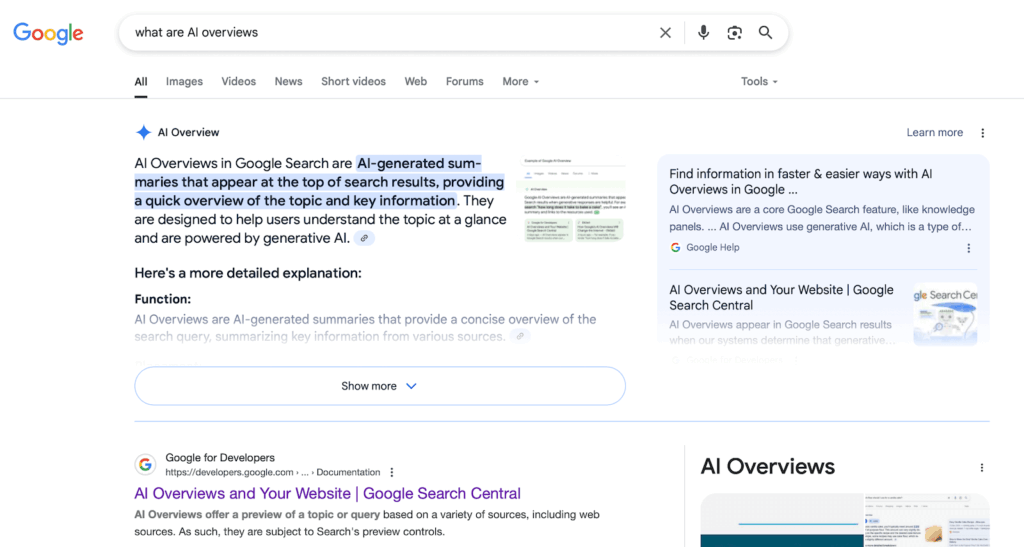The height and width of the screenshot is (547, 1024).
Task: Click the Google Help source icon
Action: point(675,247)
